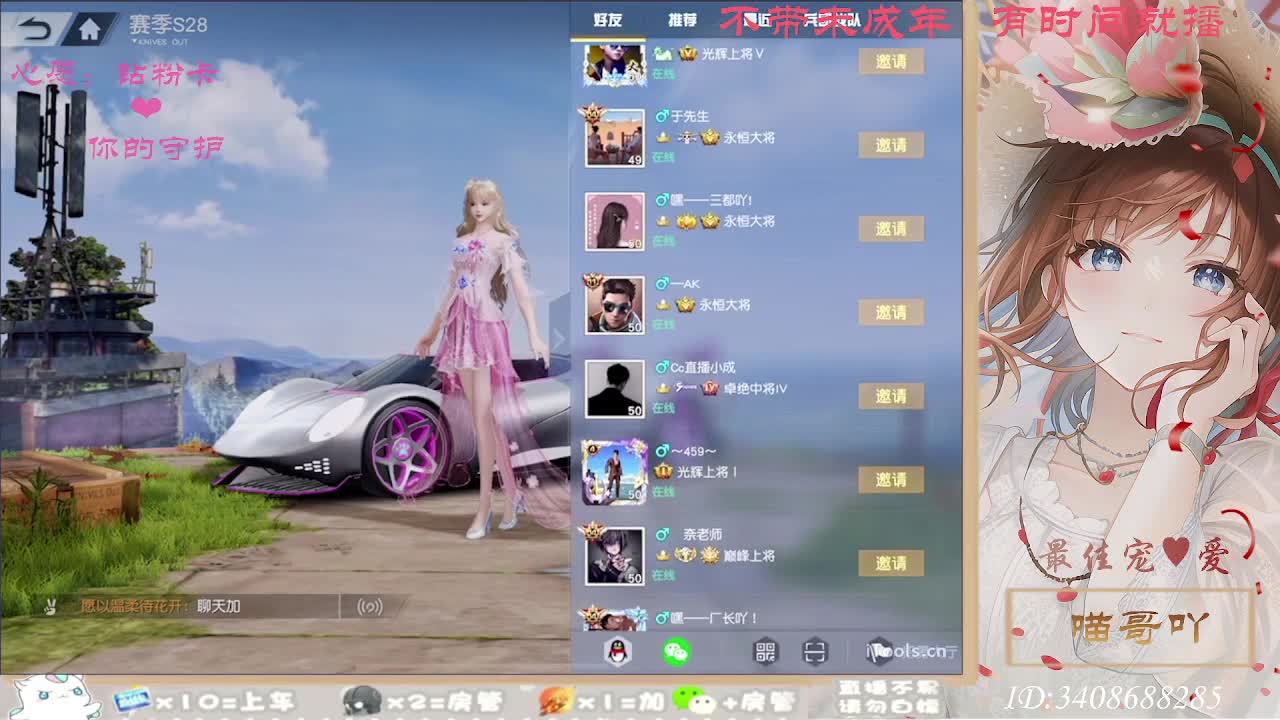Click the 喵哥吖 name plate

[1130, 628]
